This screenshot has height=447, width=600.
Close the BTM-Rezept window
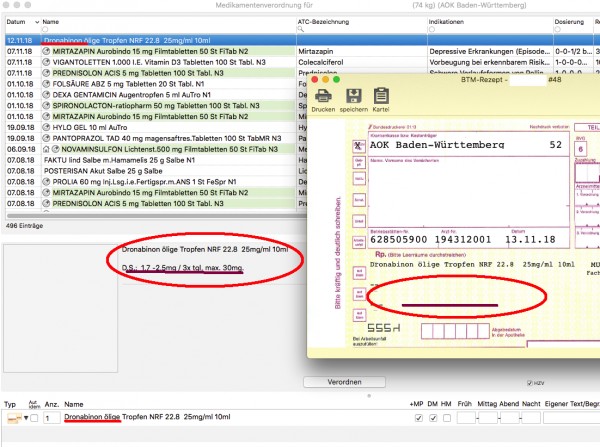tap(315, 80)
